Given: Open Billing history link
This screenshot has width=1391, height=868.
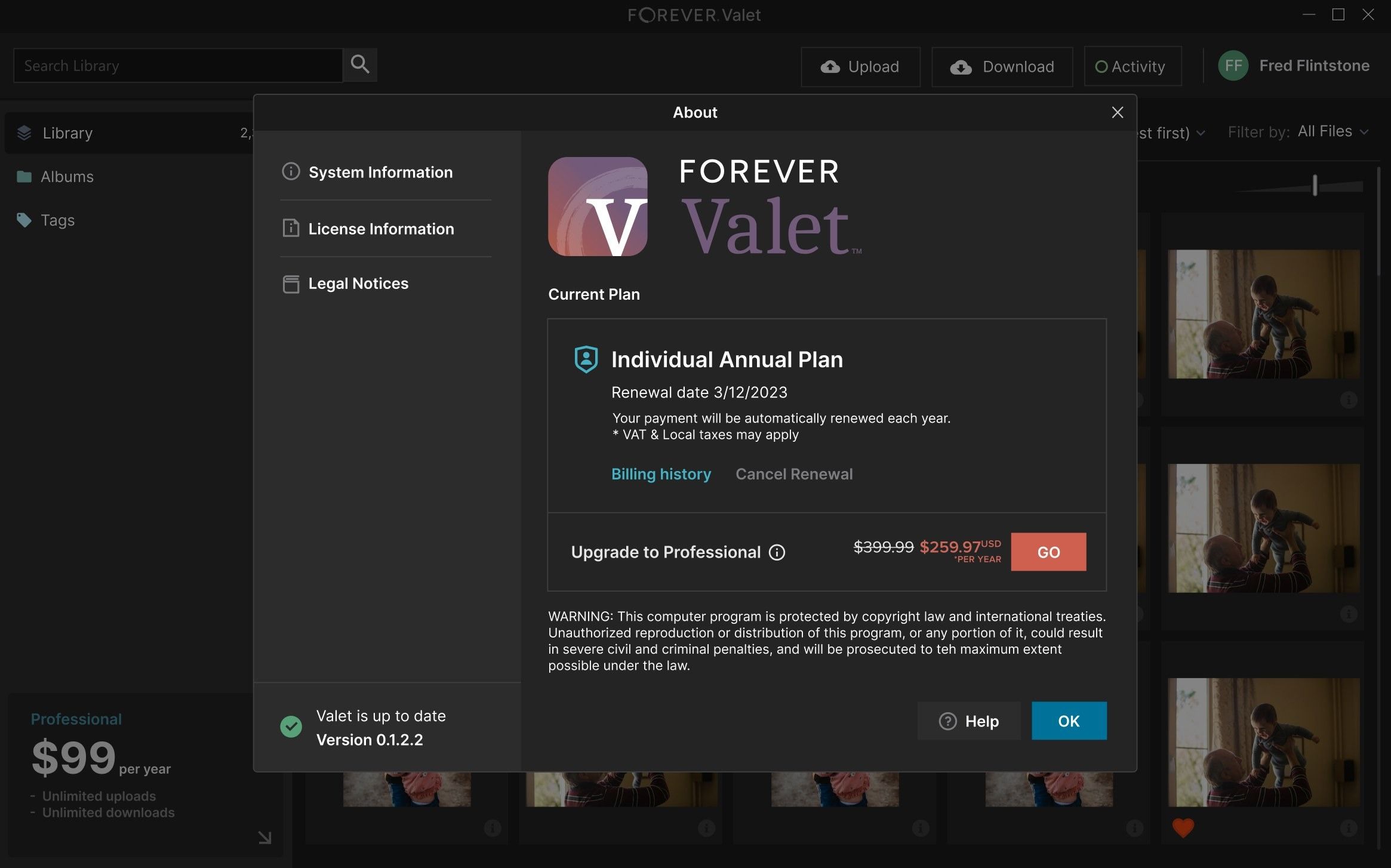Looking at the screenshot, I should [661, 474].
